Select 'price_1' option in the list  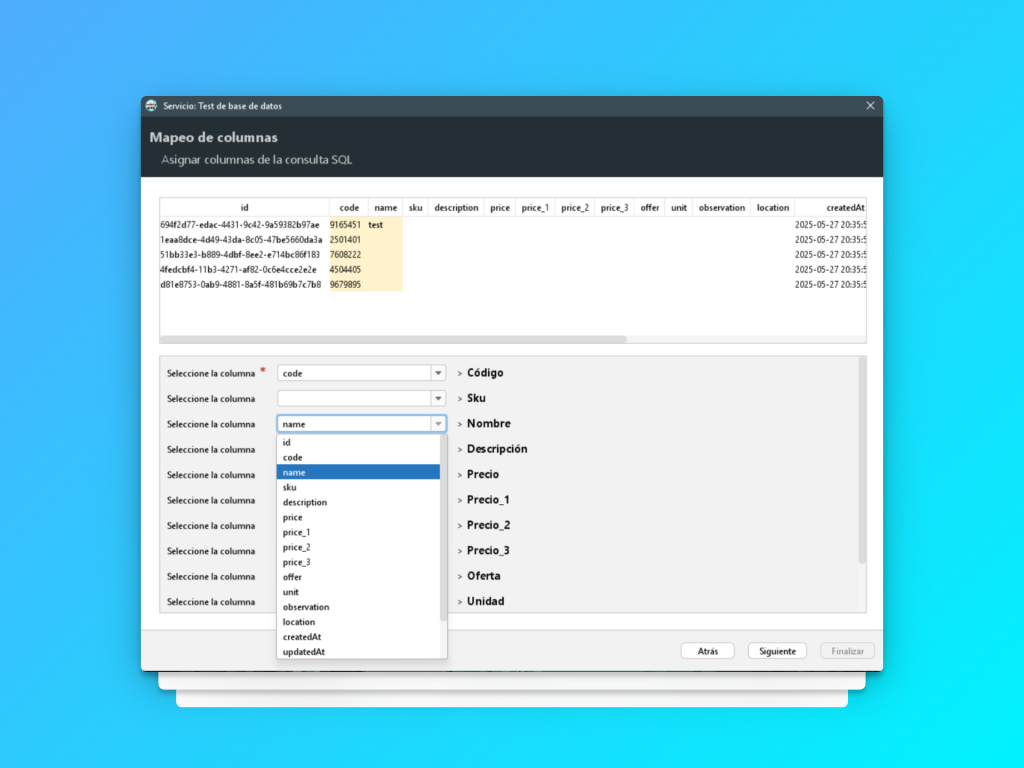tap(358, 532)
